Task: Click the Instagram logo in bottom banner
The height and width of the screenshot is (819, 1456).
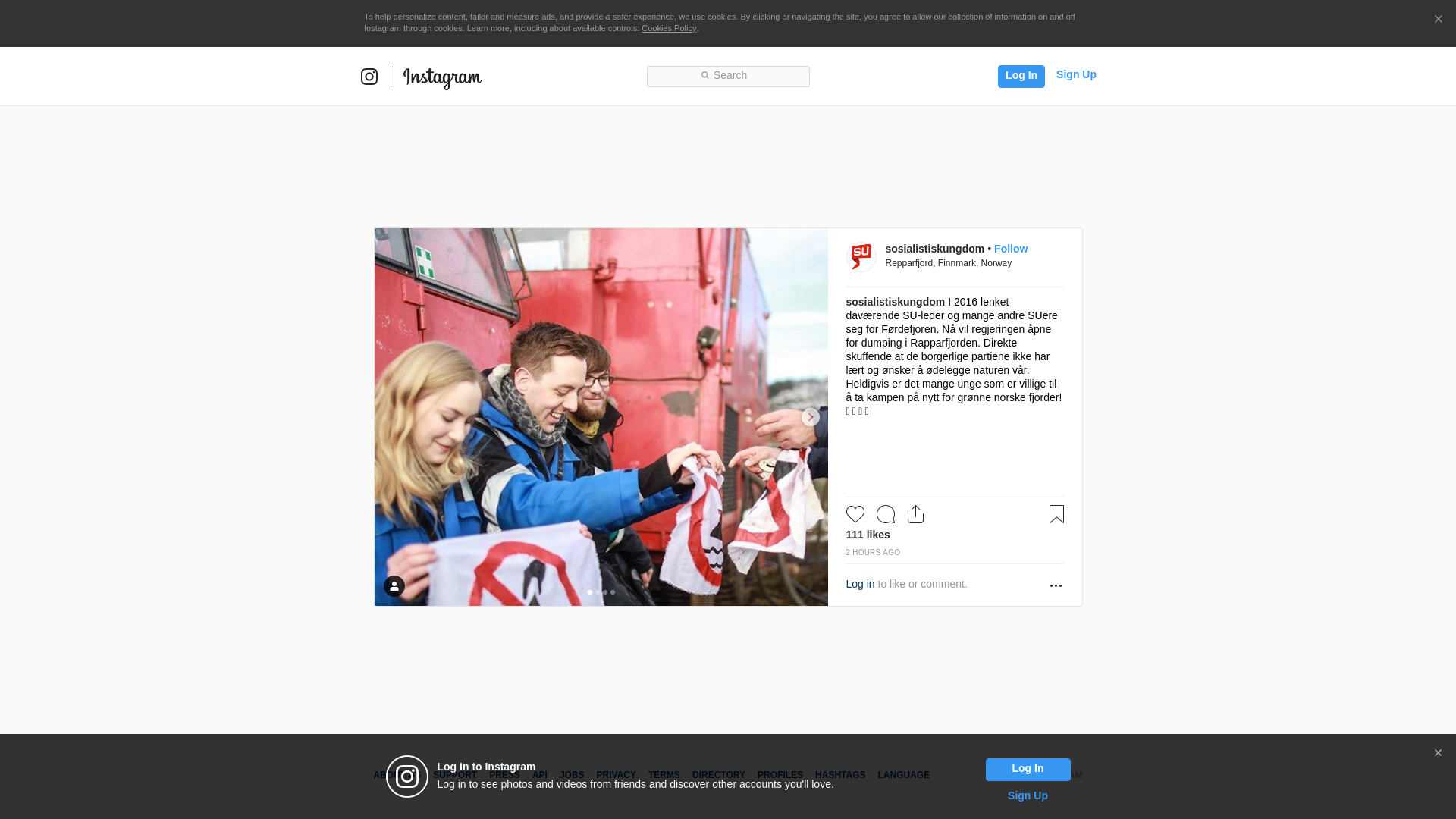Action: point(407,777)
